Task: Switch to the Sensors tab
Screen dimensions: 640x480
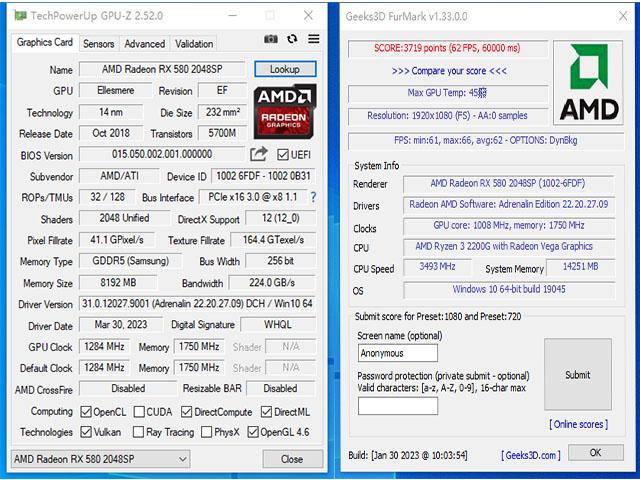Action: tap(98, 44)
